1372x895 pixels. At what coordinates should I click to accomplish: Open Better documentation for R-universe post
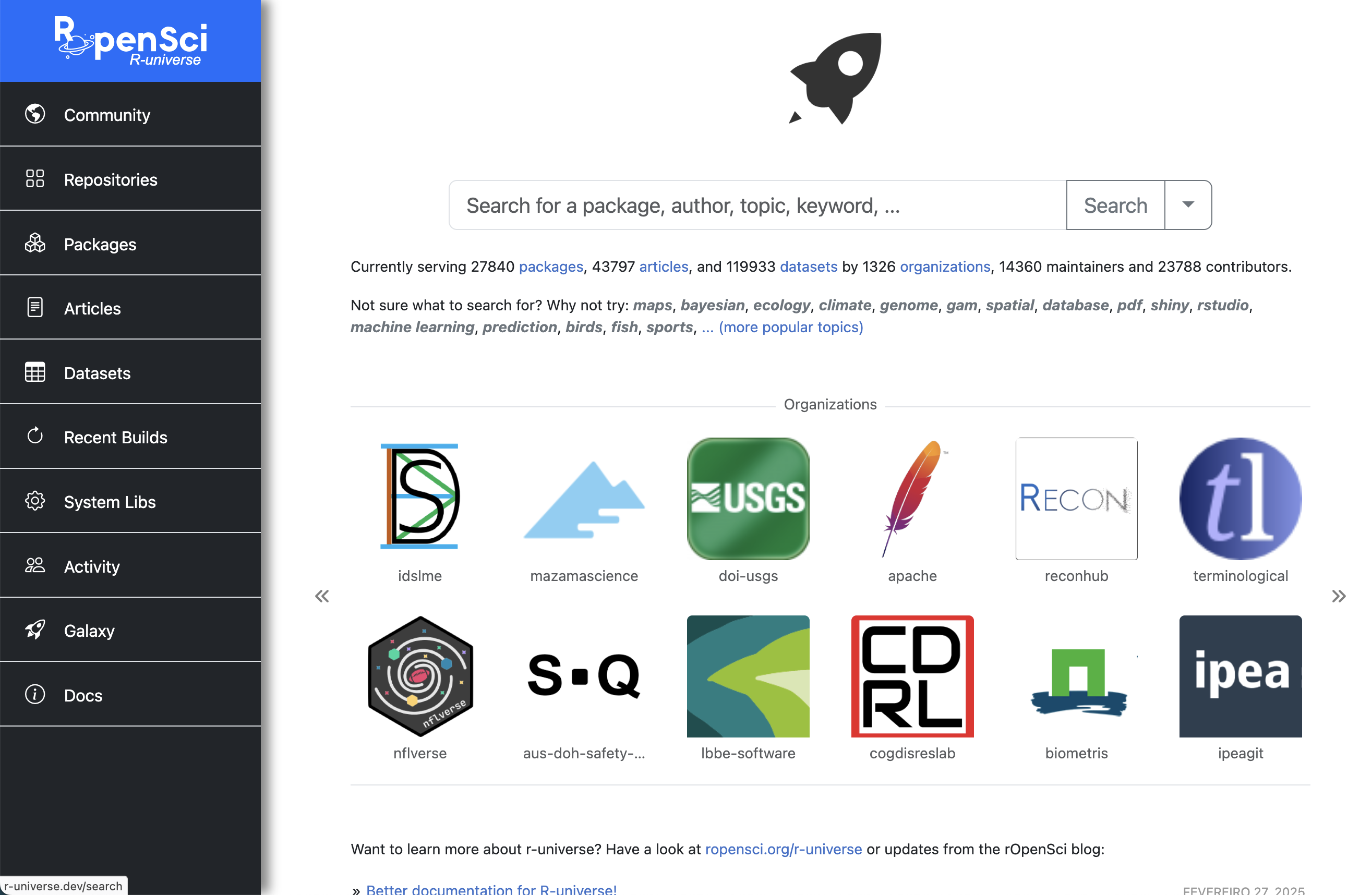(491, 889)
